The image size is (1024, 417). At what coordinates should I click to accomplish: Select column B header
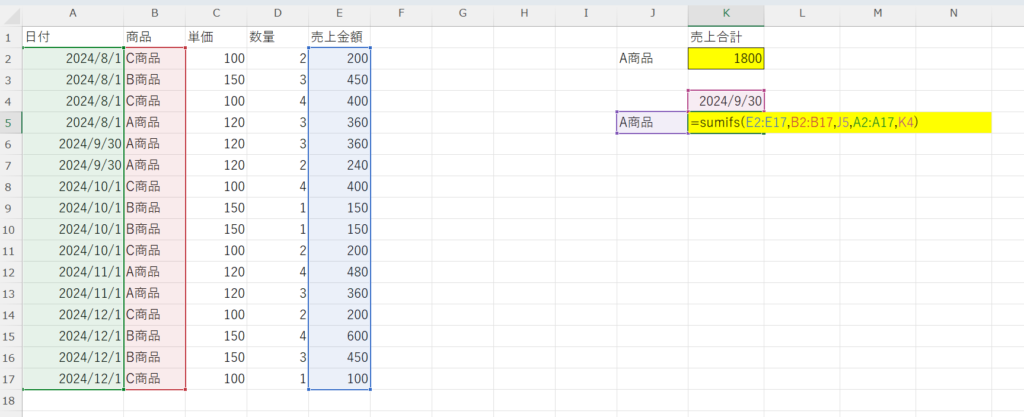point(154,16)
